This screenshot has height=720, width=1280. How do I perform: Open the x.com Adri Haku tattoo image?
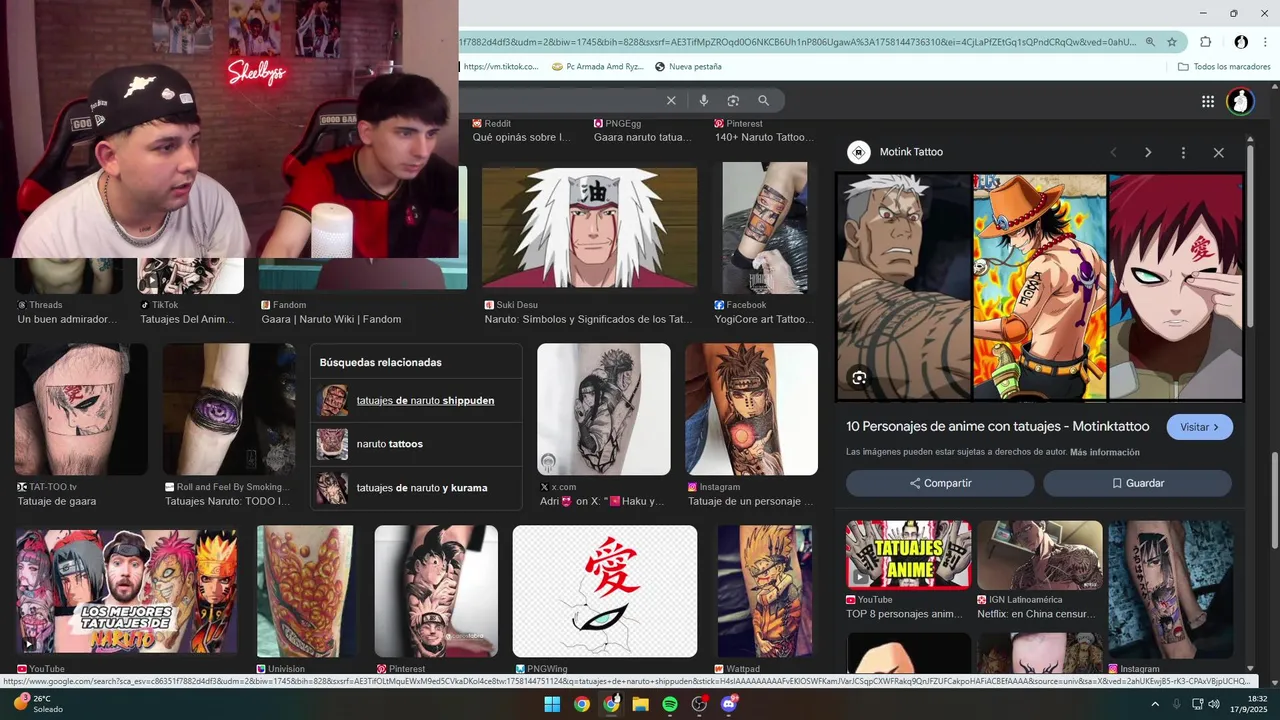[604, 409]
